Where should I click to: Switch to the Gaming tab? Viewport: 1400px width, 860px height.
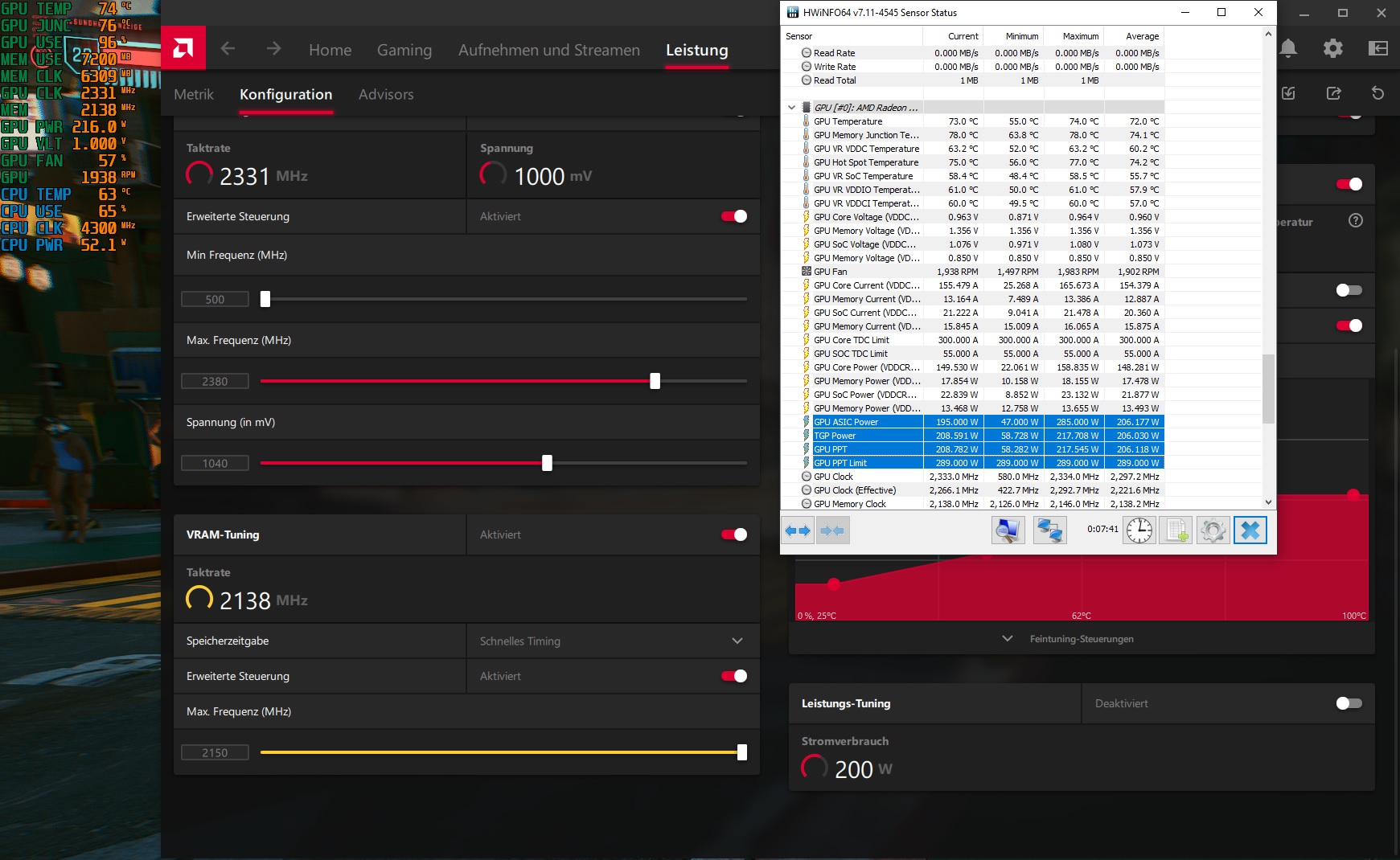(404, 50)
